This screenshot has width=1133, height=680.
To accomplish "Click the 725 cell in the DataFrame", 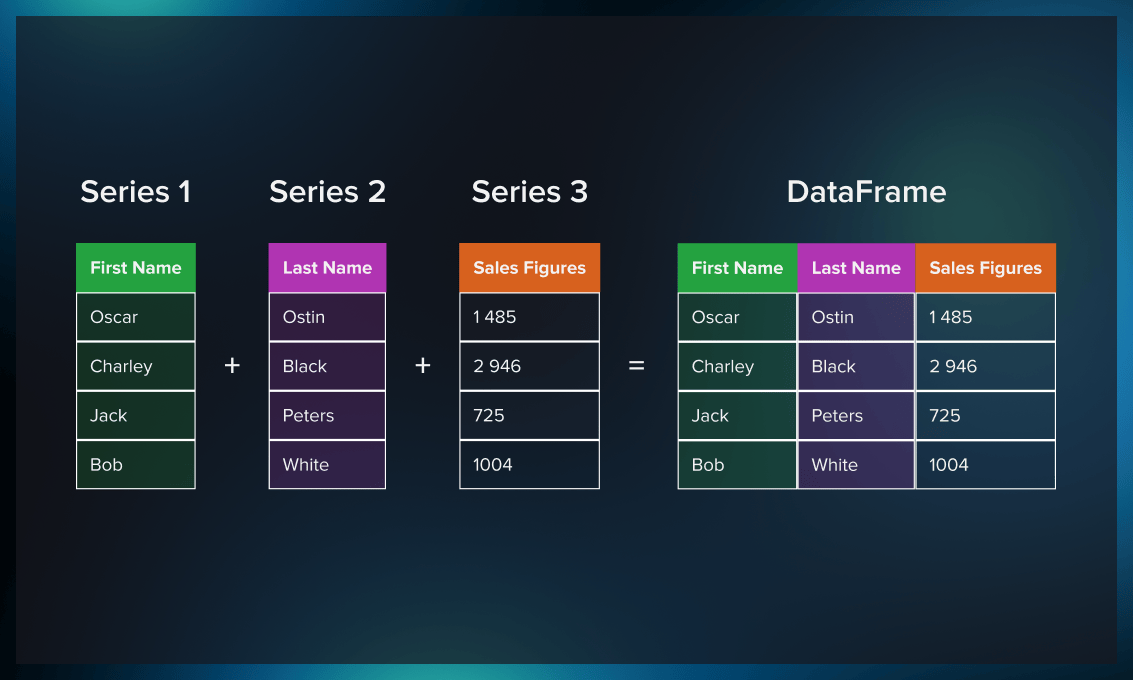I will [x=986, y=416].
